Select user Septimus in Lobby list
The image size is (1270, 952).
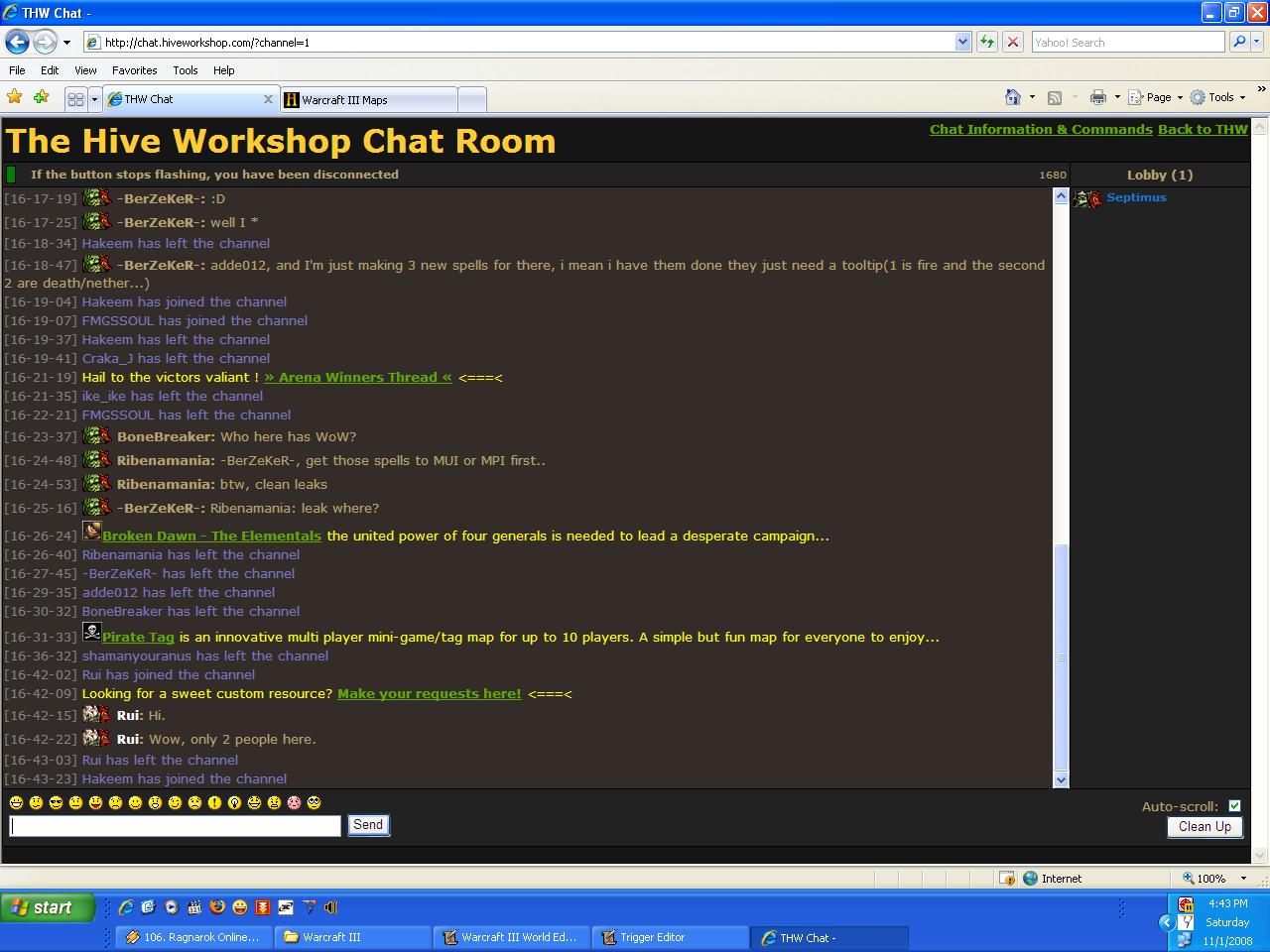tap(1136, 197)
